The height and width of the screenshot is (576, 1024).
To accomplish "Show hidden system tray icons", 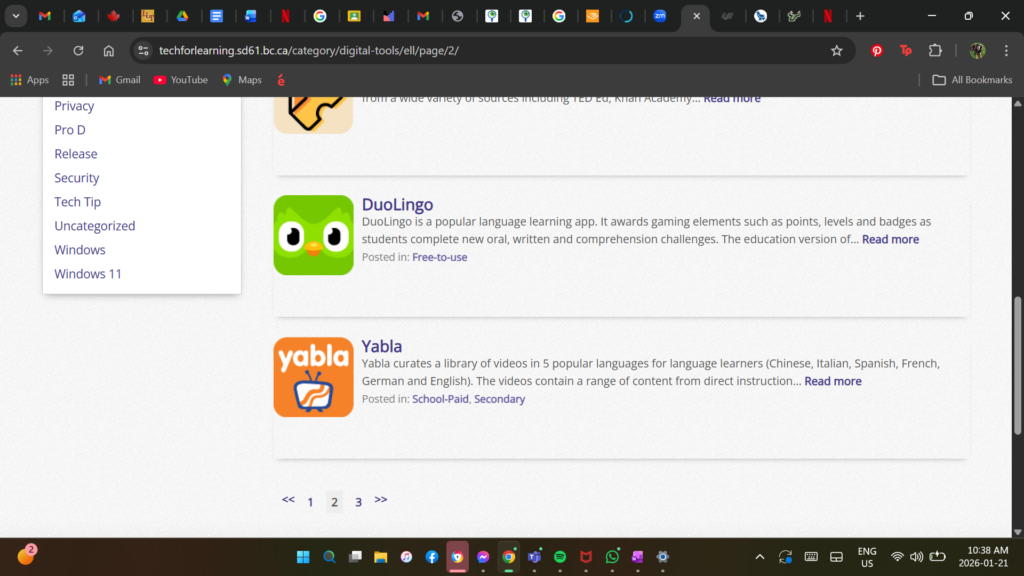I will point(759,557).
